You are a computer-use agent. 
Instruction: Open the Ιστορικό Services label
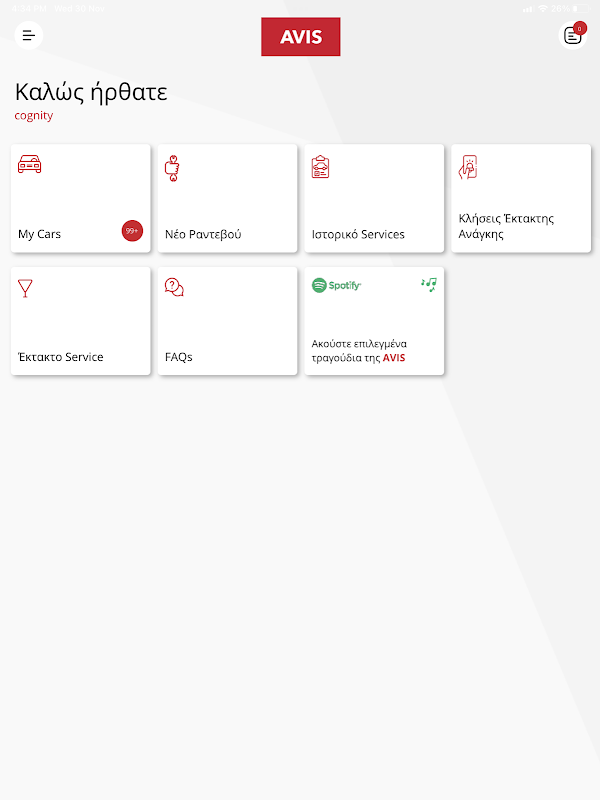coord(358,234)
